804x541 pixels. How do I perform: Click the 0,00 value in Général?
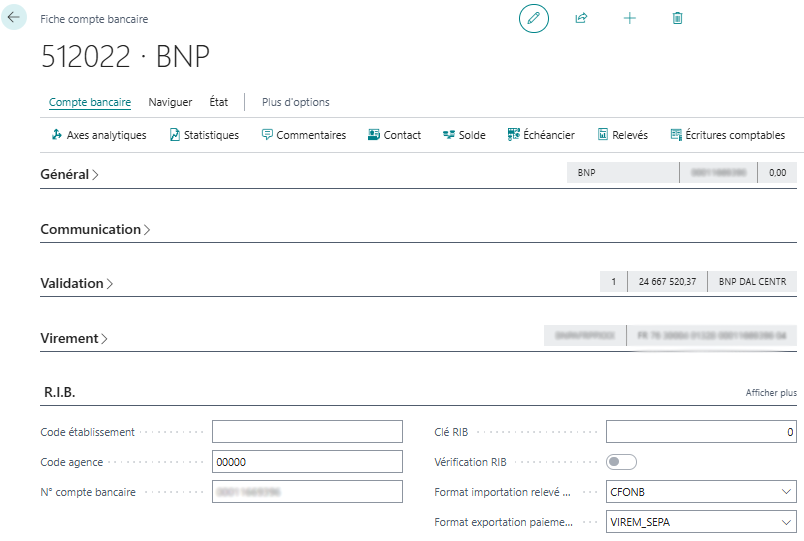(777, 173)
